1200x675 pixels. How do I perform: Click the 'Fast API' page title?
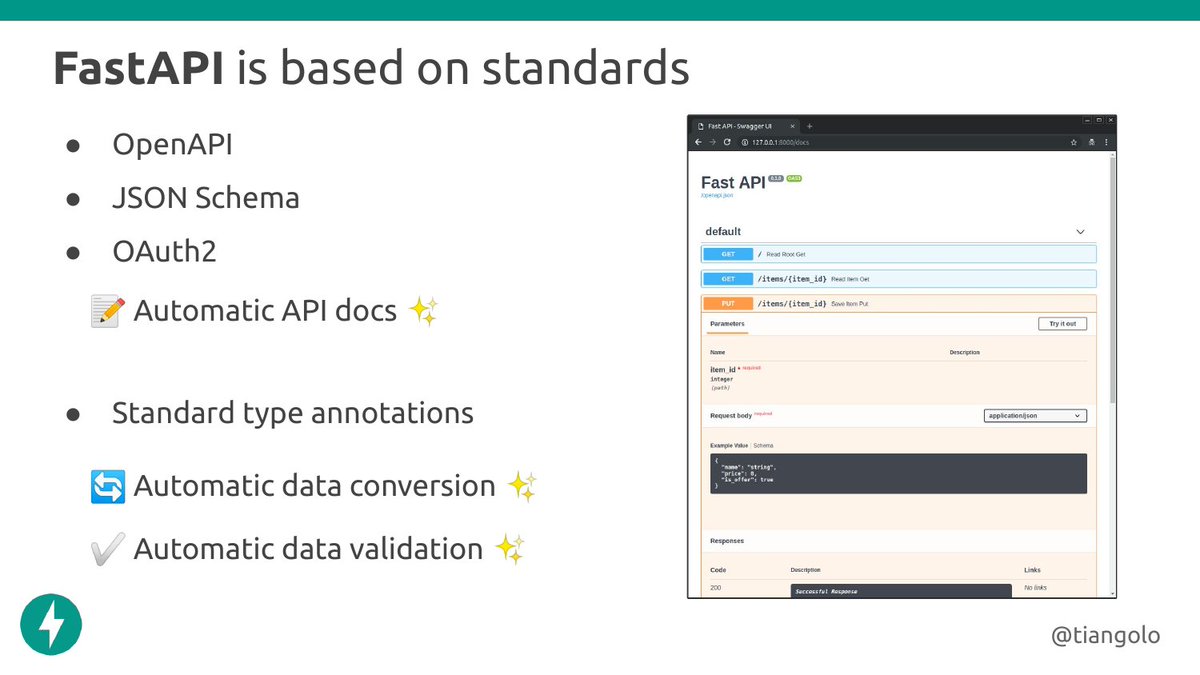[733, 183]
